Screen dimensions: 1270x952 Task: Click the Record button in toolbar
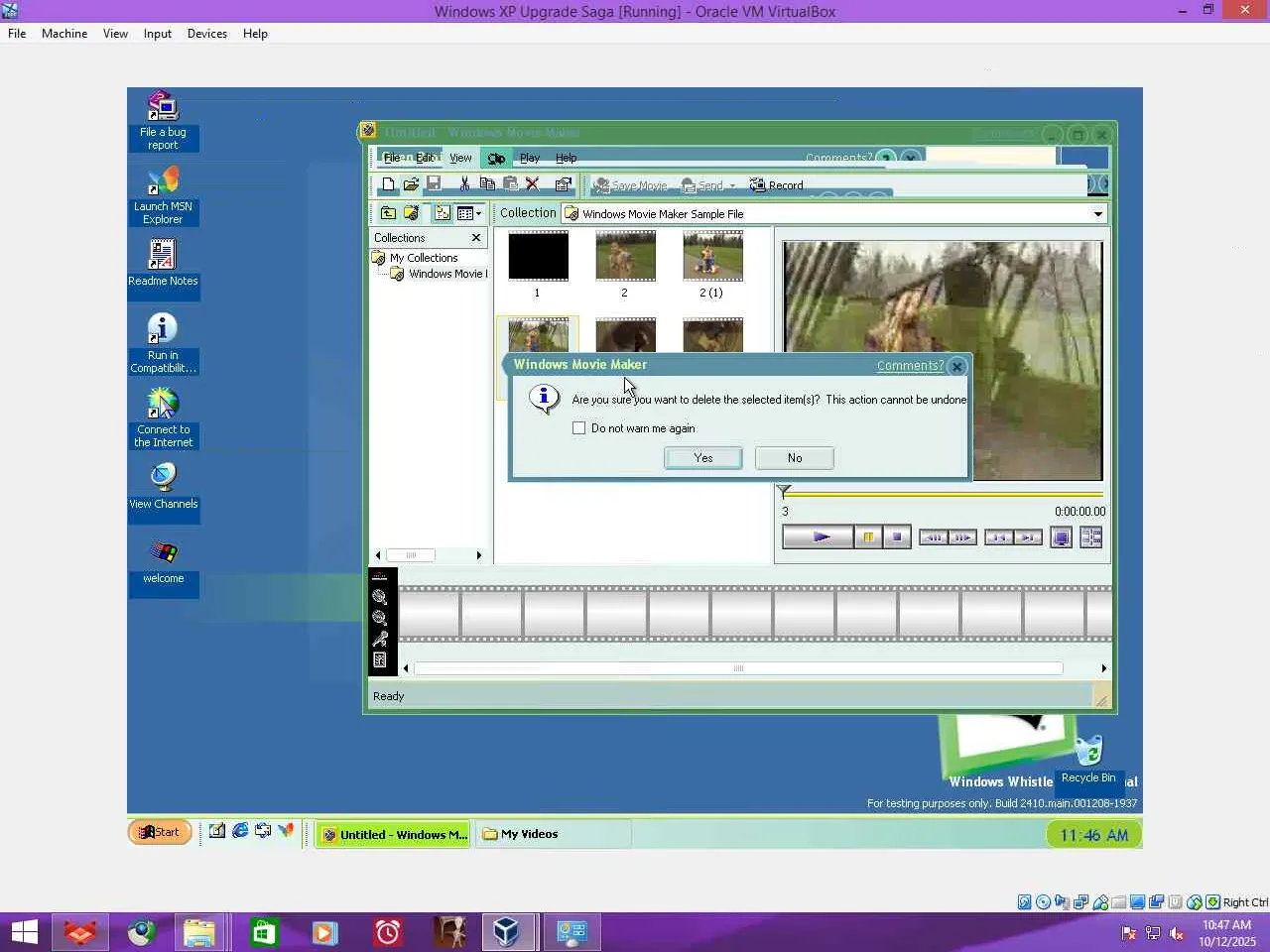pos(776,185)
